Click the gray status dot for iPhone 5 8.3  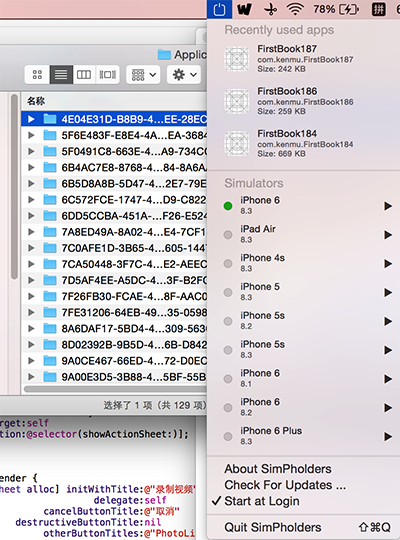click(x=228, y=292)
